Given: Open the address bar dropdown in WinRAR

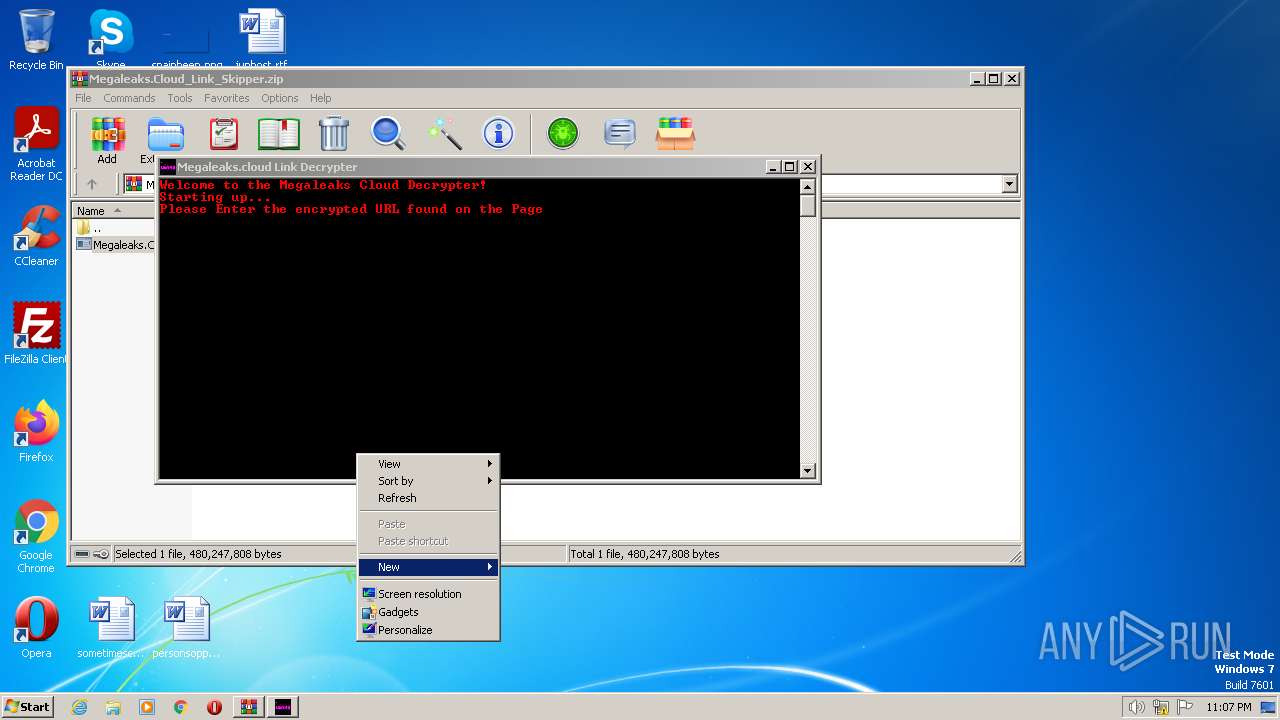Looking at the screenshot, I should coord(1009,184).
